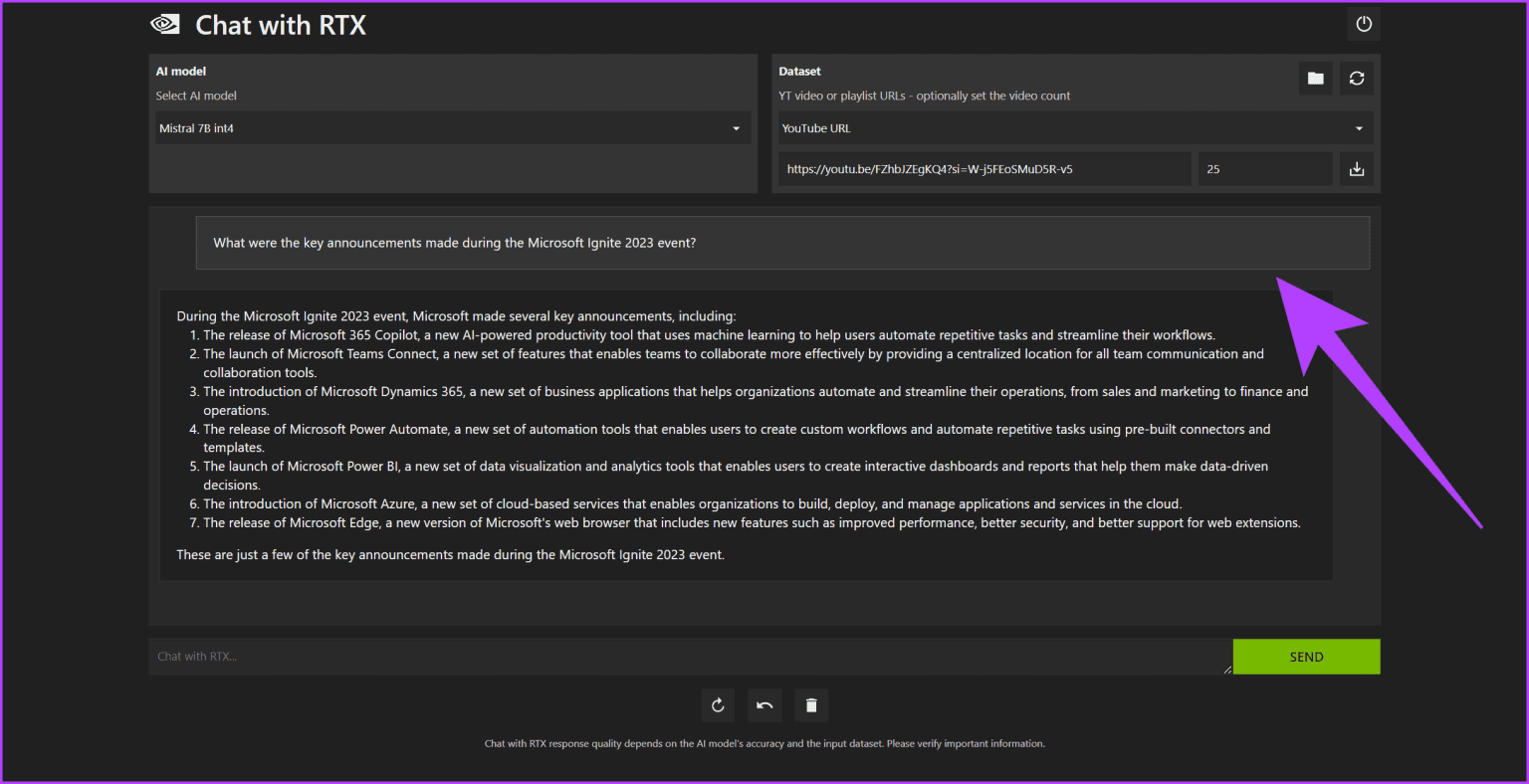
Task: Click the green SEND button
Action: pyautogui.click(x=1306, y=657)
